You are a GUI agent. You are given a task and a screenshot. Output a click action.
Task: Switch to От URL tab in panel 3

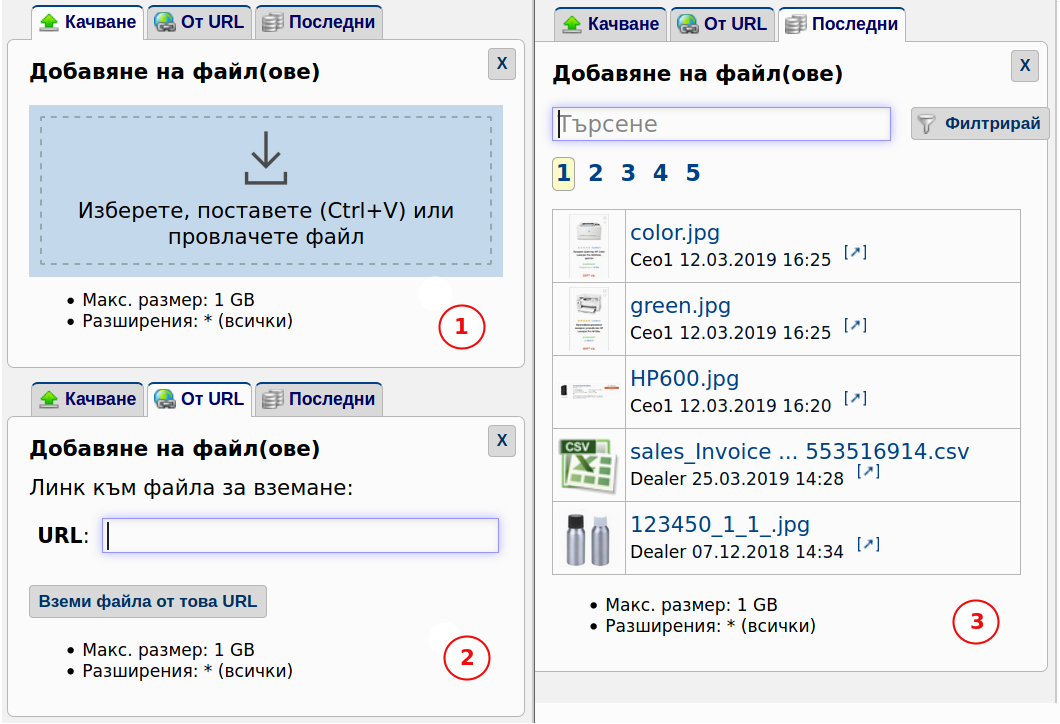pos(723,24)
